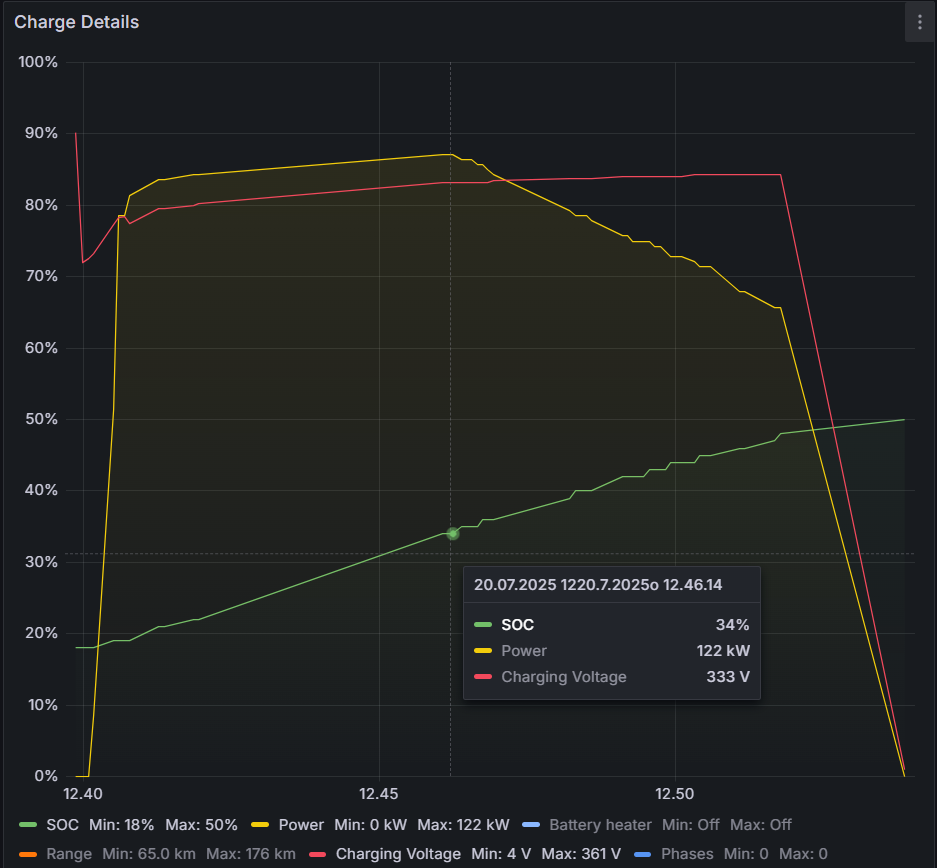The image size is (937, 868).
Task: Show the Battery heater series
Action: (600, 825)
